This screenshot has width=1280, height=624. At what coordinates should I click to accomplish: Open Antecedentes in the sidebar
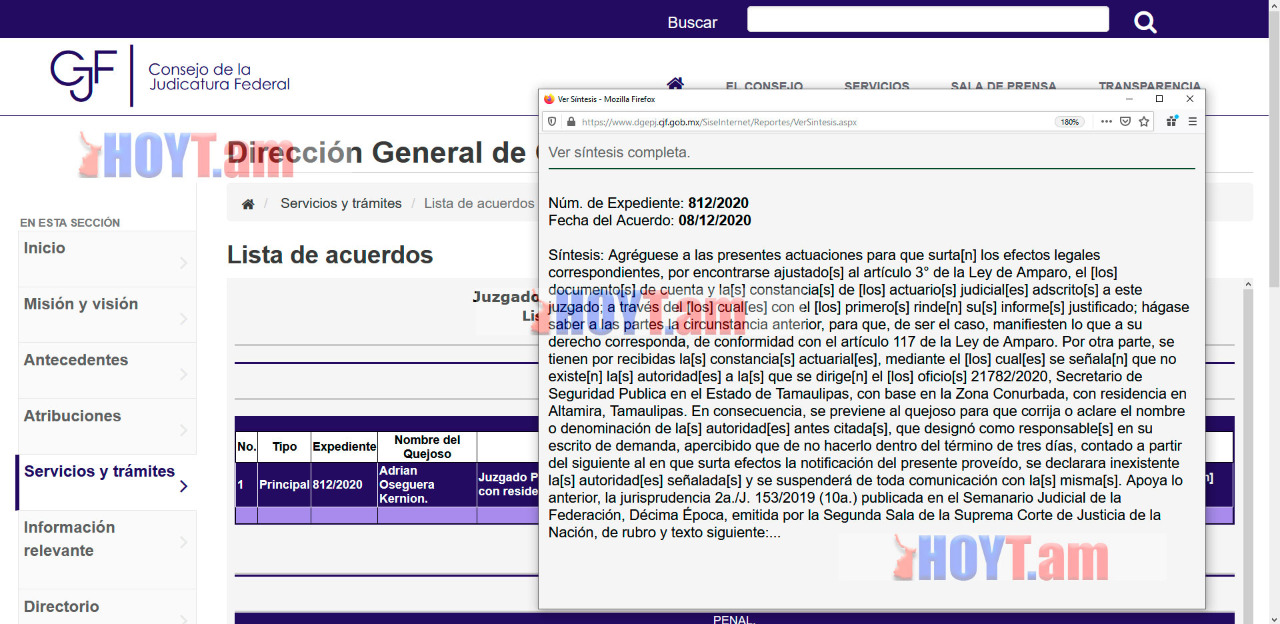coord(76,360)
